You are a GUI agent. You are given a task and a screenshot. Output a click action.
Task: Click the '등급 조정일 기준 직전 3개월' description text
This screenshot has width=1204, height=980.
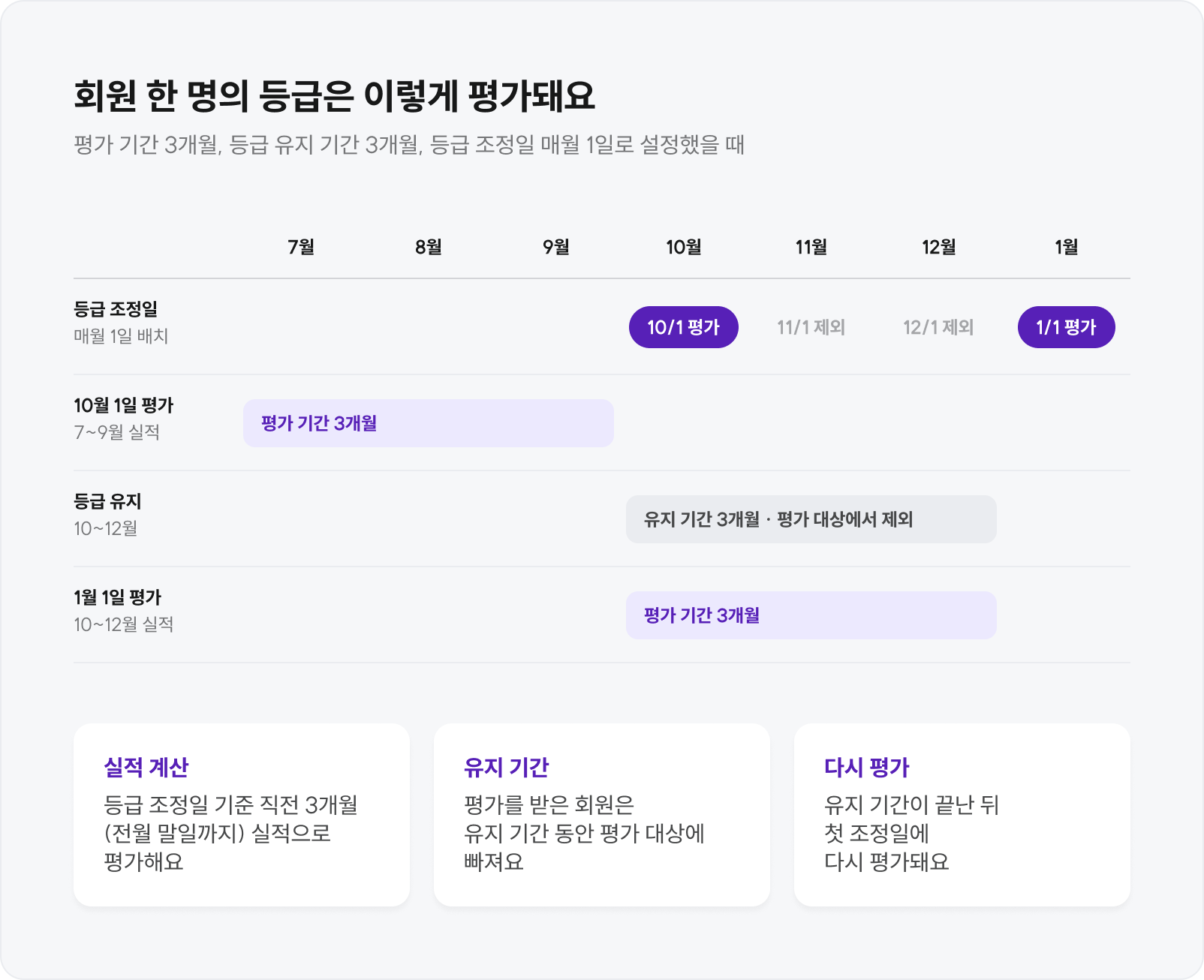click(x=230, y=805)
